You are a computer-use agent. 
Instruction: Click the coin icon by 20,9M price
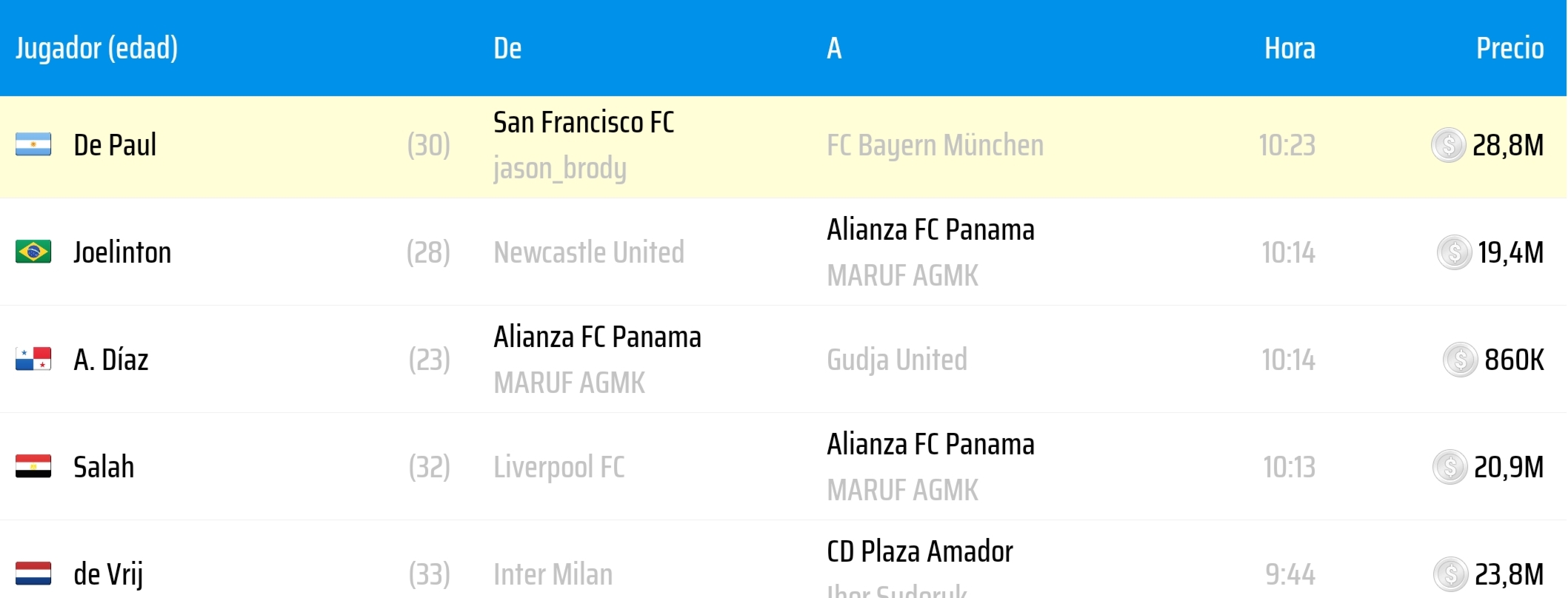click(1449, 467)
